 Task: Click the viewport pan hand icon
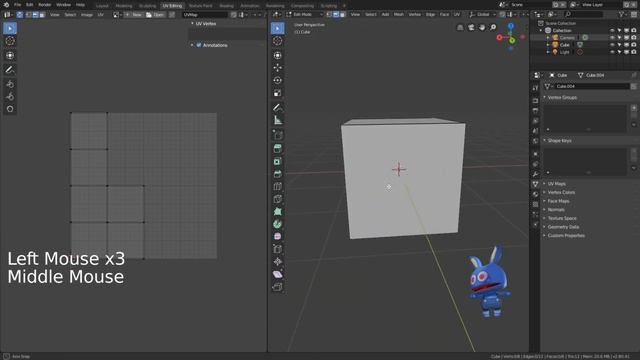pos(482,27)
